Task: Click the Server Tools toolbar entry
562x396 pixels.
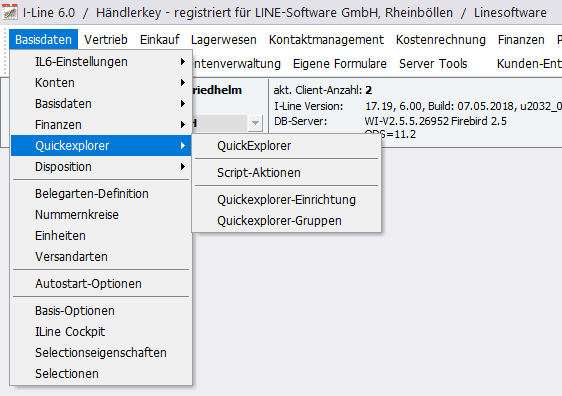Action: (x=433, y=64)
